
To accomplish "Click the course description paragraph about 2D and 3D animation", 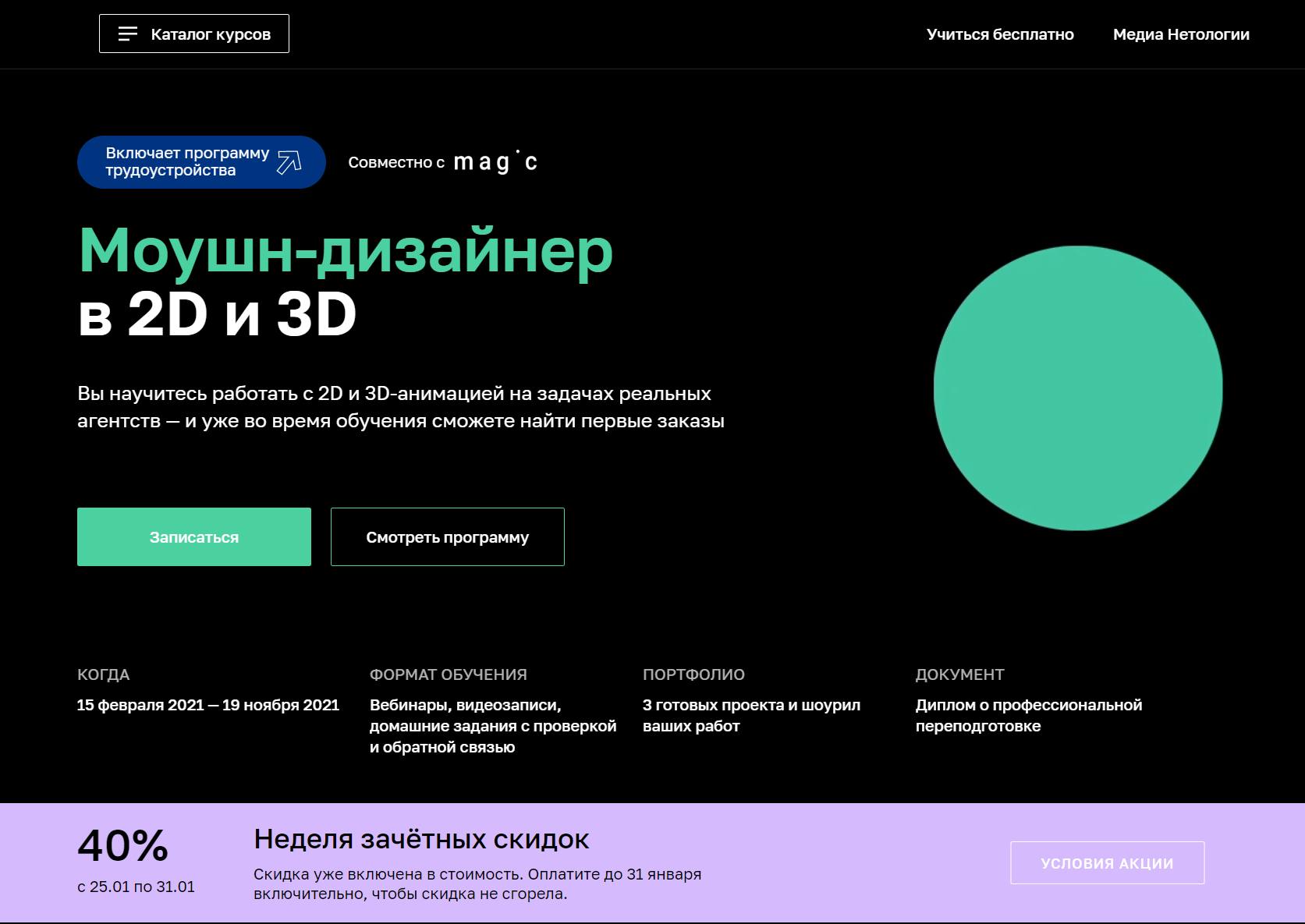I will [x=400, y=407].
